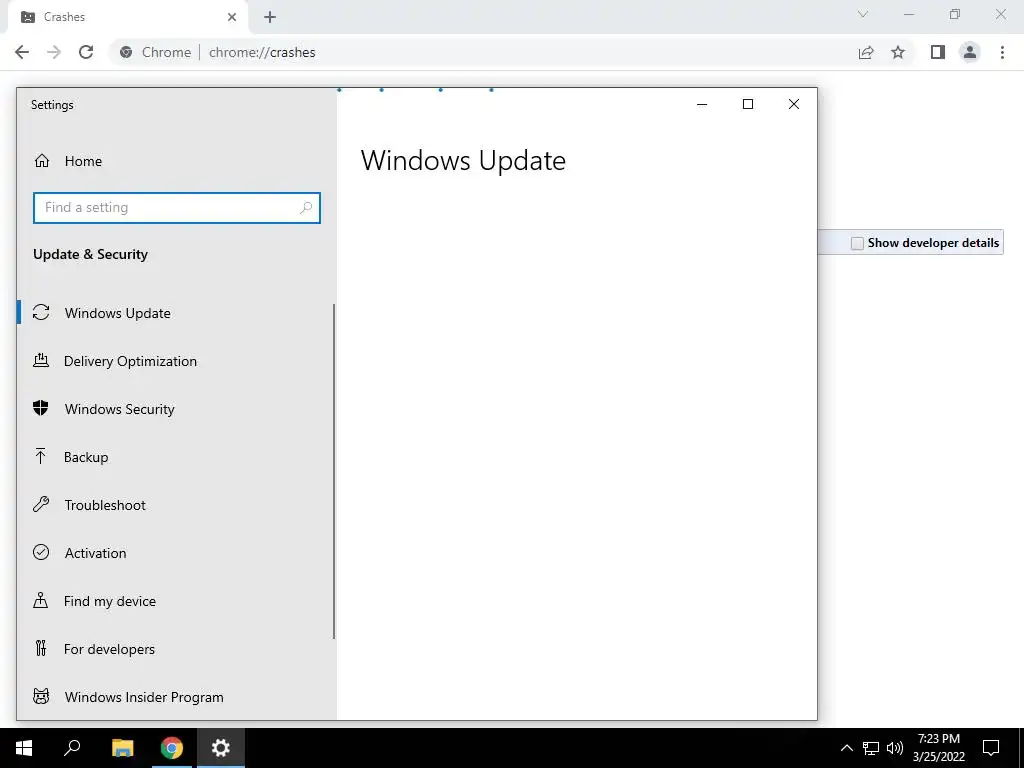Click the Settings gear in the taskbar

pos(221,748)
